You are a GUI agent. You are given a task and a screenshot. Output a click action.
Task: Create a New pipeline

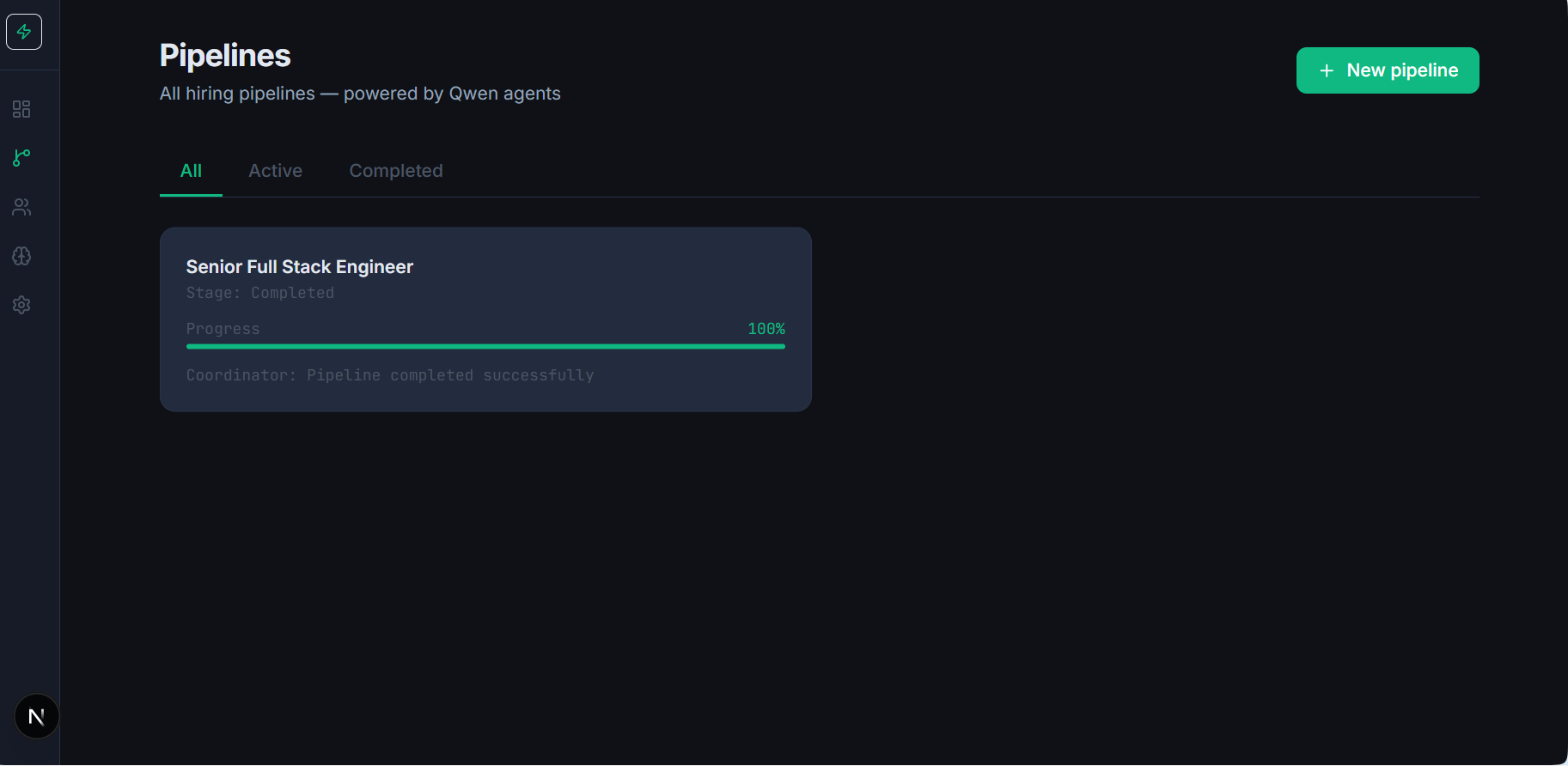tap(1388, 70)
